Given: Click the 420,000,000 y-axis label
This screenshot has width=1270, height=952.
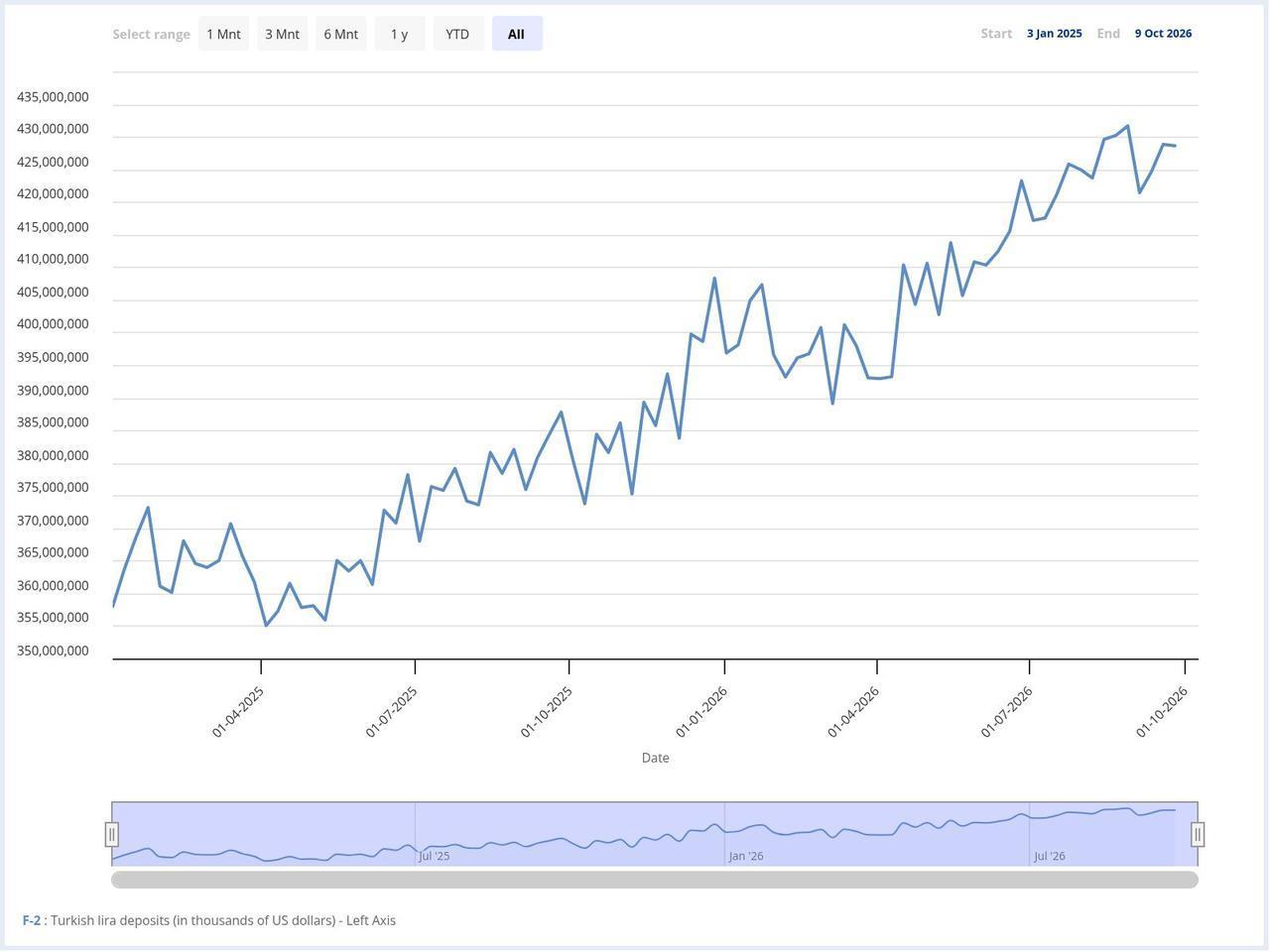Looking at the screenshot, I should (54, 194).
